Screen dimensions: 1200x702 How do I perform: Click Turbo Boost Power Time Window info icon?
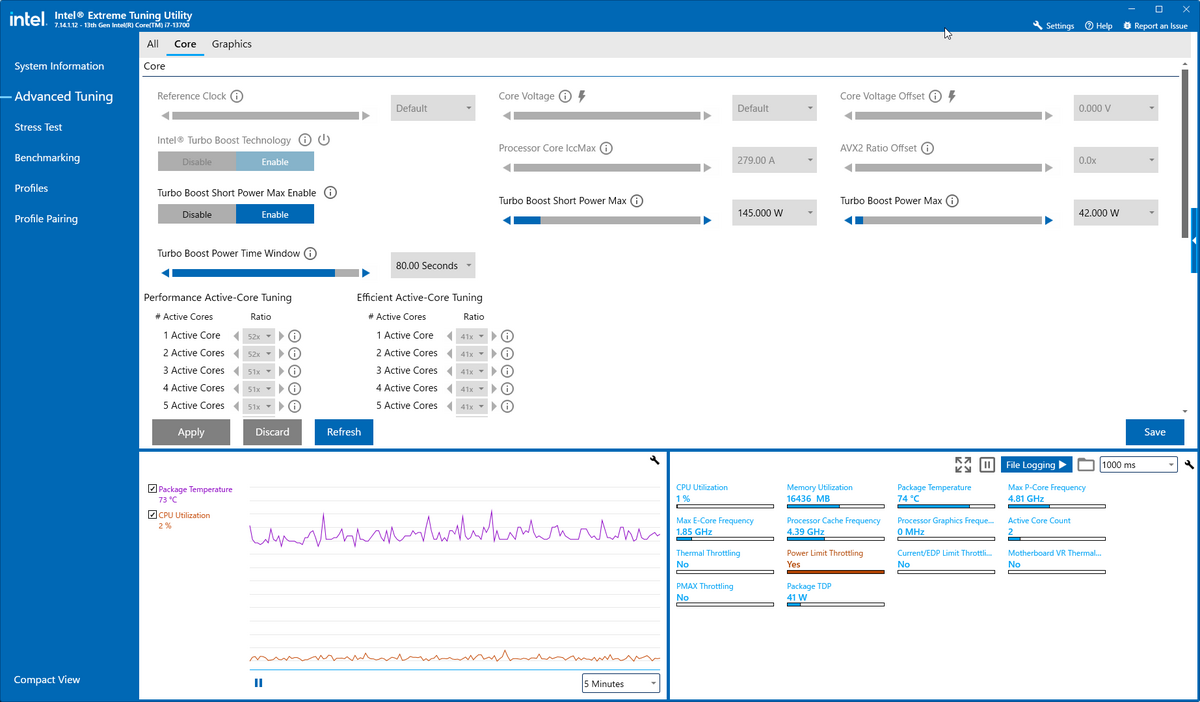310,254
